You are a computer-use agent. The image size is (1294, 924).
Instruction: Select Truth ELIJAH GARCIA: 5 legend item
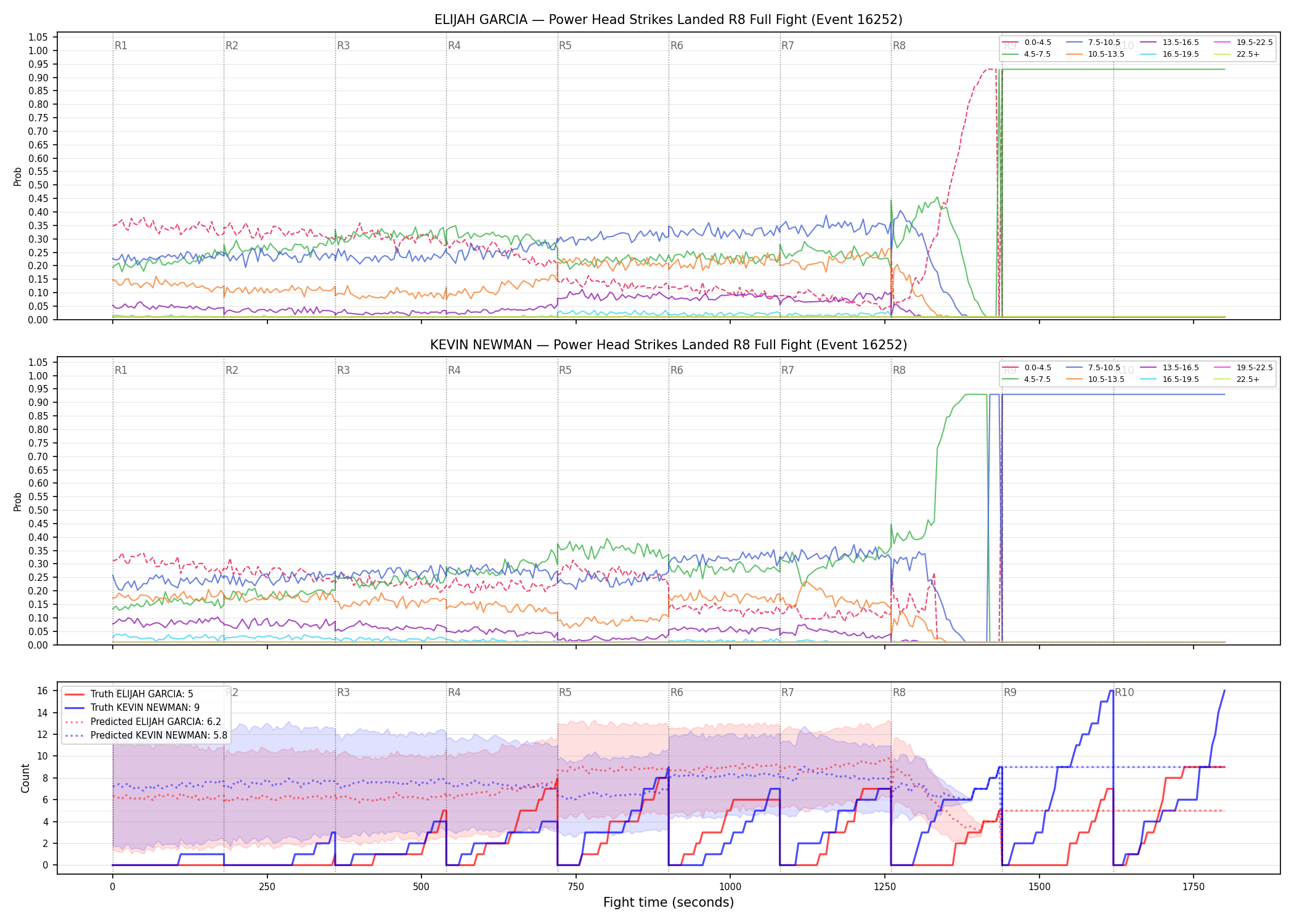pyautogui.click(x=129, y=694)
